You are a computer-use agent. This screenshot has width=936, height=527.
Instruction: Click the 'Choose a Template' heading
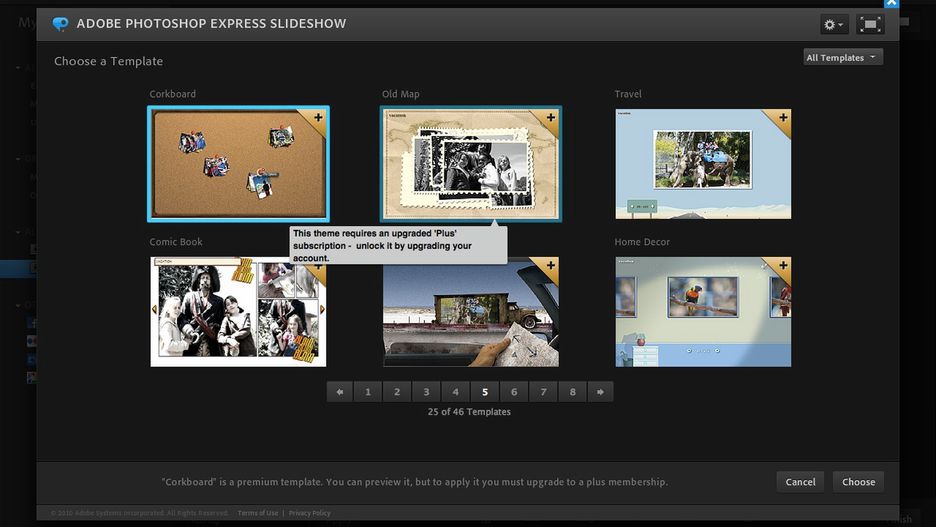tap(109, 61)
